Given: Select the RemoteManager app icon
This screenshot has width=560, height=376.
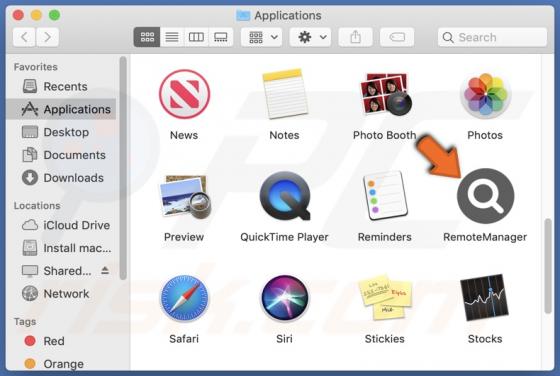Looking at the screenshot, I should pyautogui.click(x=485, y=196).
